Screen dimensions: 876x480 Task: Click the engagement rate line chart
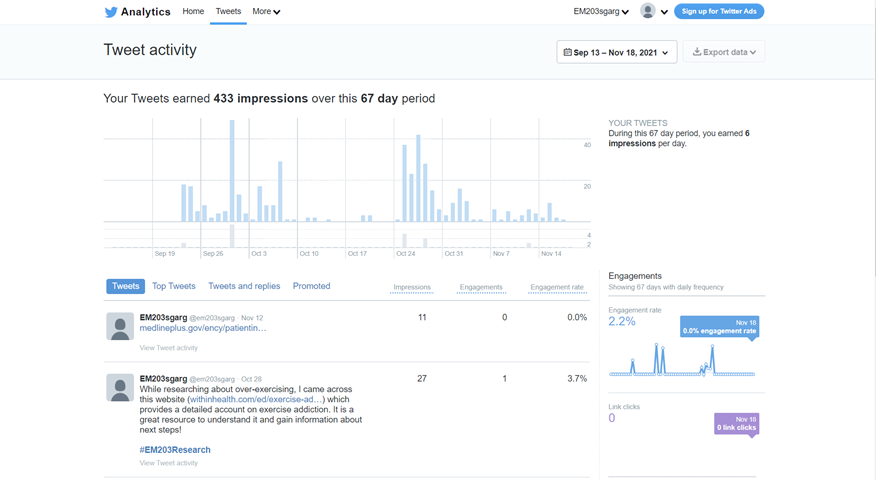coord(682,359)
